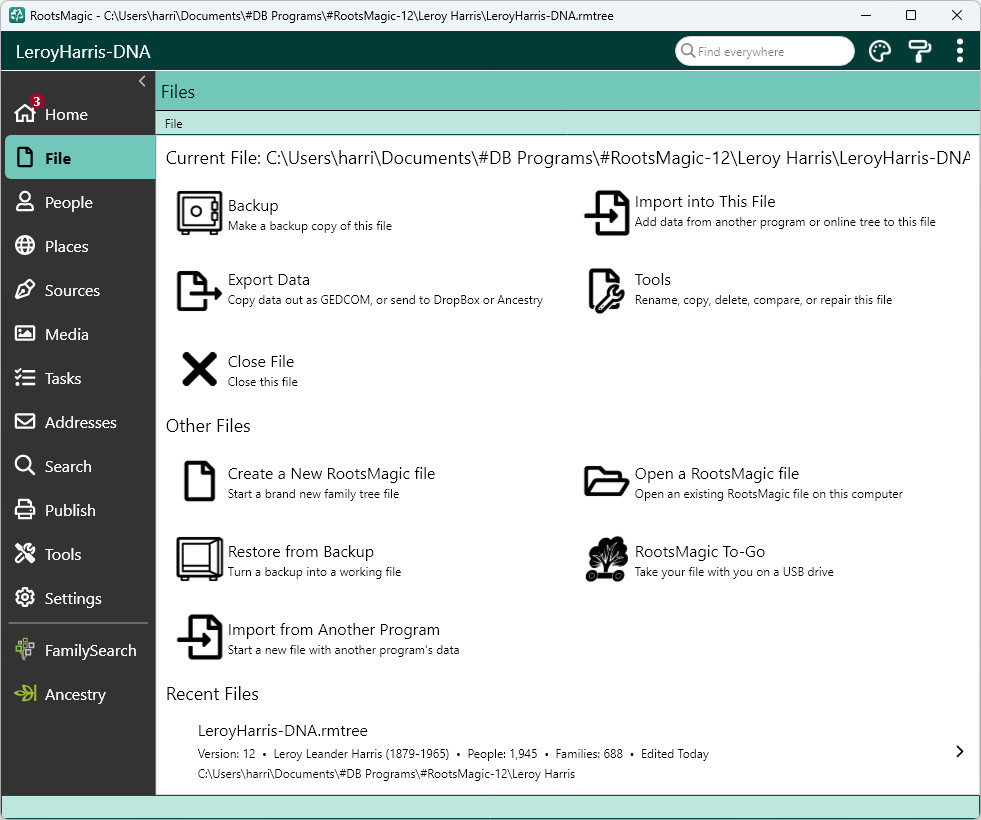Click the Restore from Backup title
Image resolution: width=981 pixels, height=820 pixels.
click(x=300, y=551)
